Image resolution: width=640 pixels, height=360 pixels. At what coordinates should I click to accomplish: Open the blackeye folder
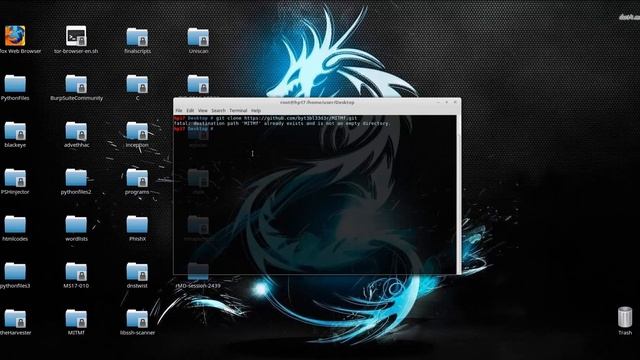point(15,131)
